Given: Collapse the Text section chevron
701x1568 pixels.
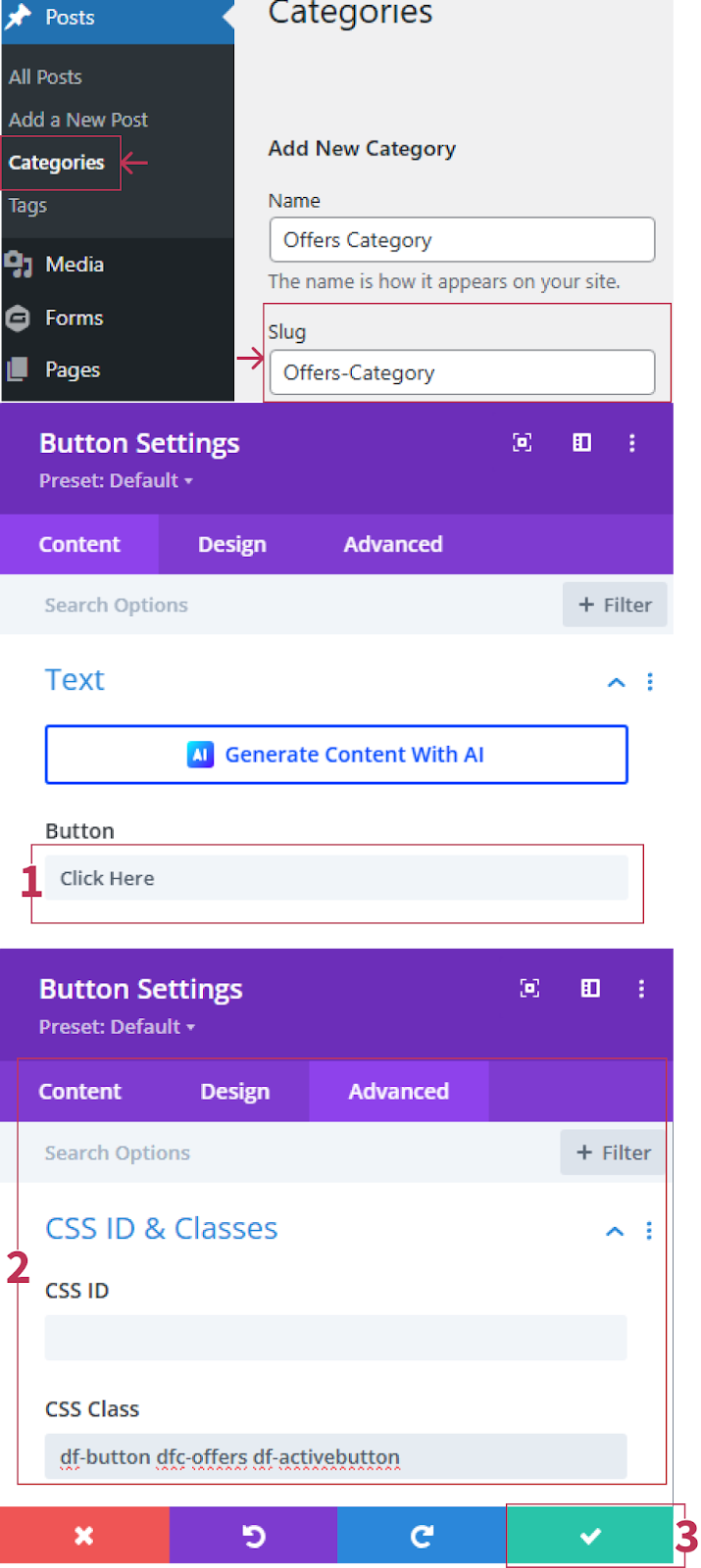Looking at the screenshot, I should coord(616,682).
